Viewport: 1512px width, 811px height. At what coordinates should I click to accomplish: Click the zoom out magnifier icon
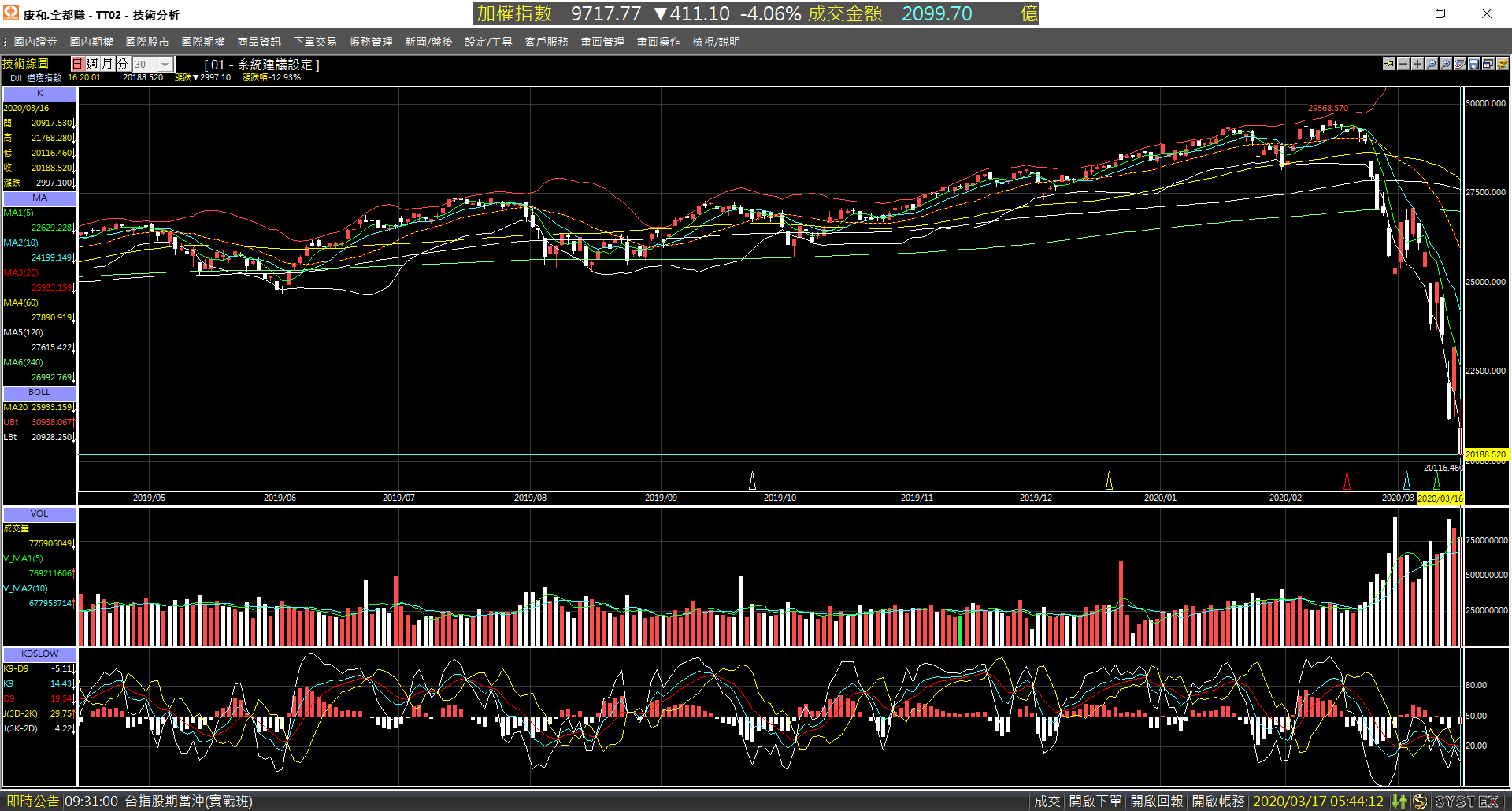(x=1432, y=64)
